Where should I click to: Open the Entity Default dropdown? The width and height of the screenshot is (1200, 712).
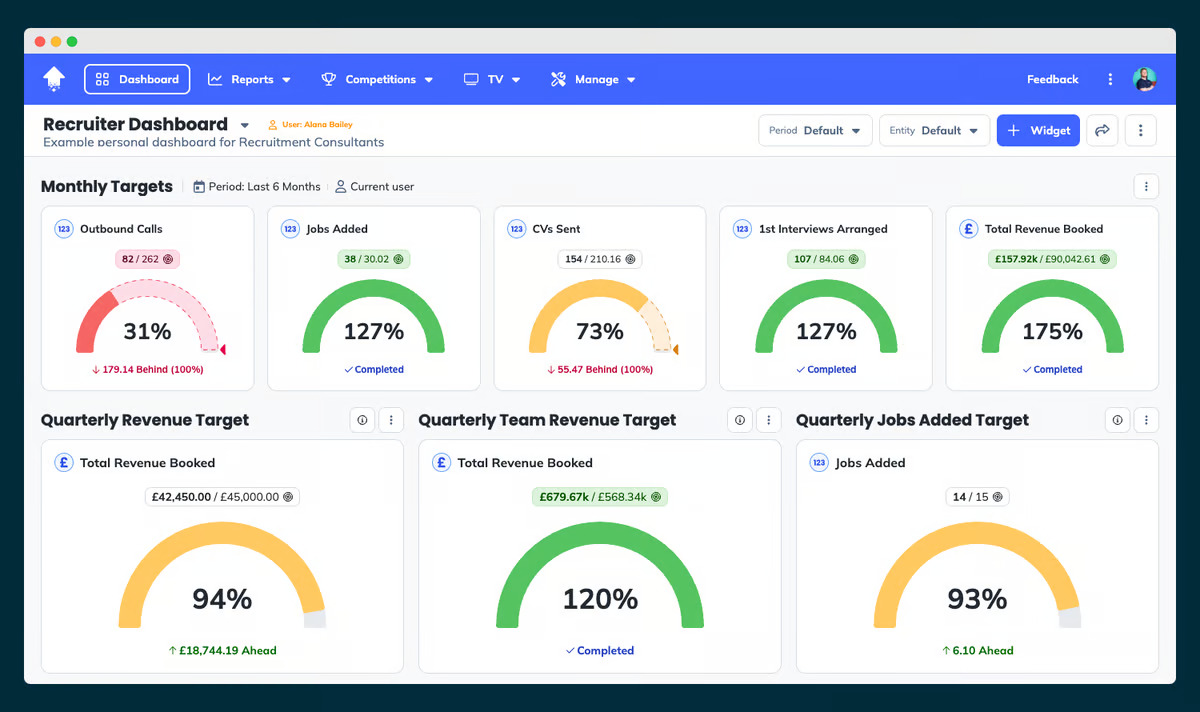(934, 130)
